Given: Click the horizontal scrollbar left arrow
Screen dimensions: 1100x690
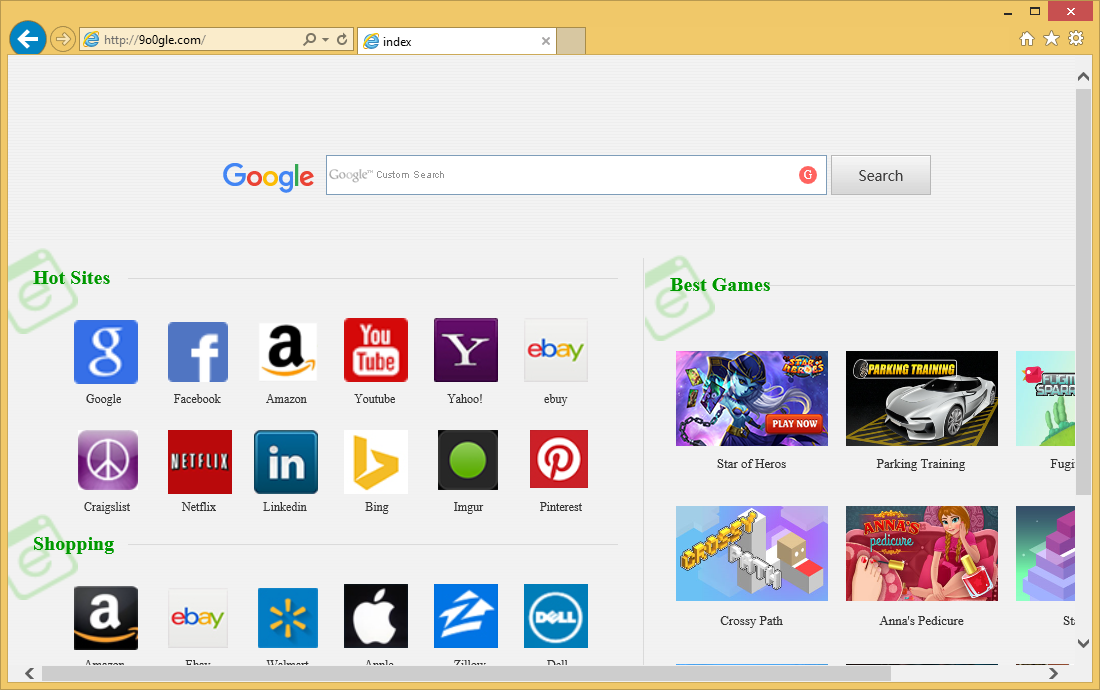Looking at the screenshot, I should [x=29, y=673].
